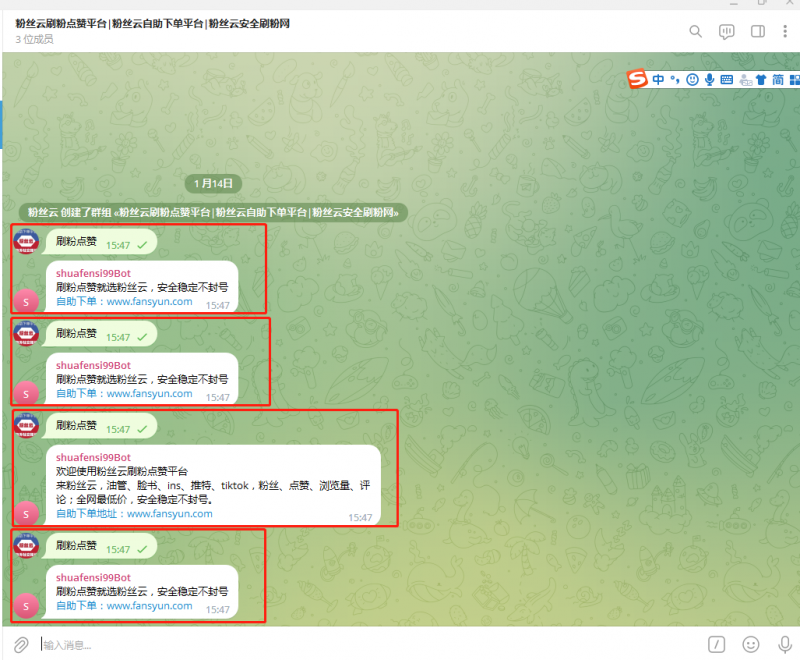Open the Sogou soft keyboard icon
The image size is (800, 660).
[x=727, y=80]
